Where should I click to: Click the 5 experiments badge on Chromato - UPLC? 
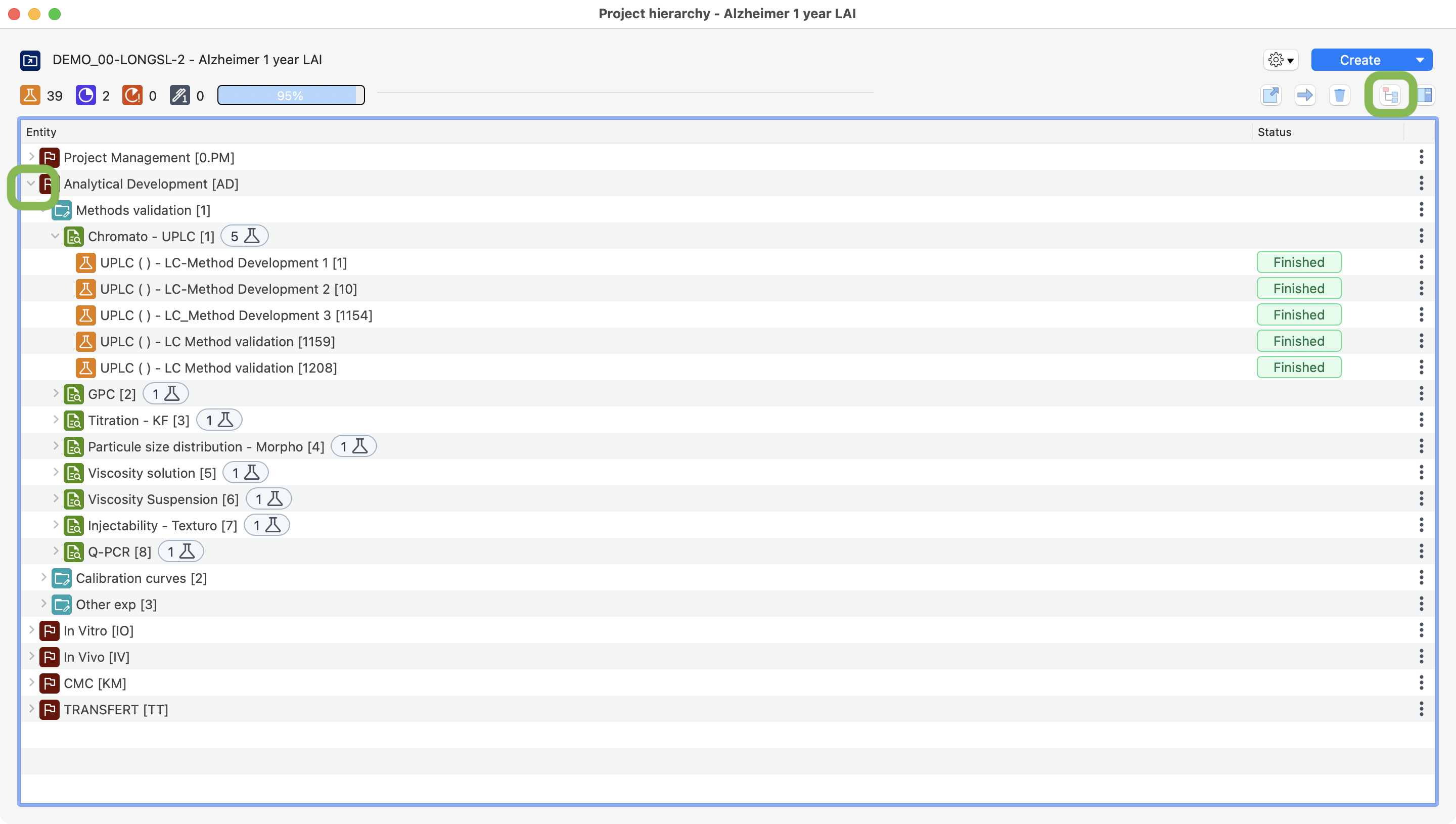245,236
